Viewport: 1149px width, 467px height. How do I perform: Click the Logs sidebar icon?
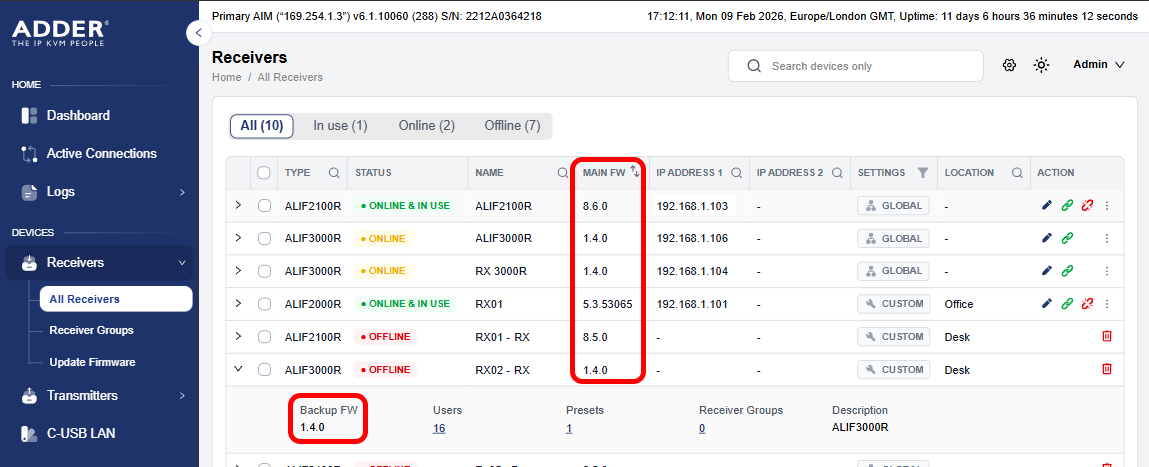[x=29, y=192]
